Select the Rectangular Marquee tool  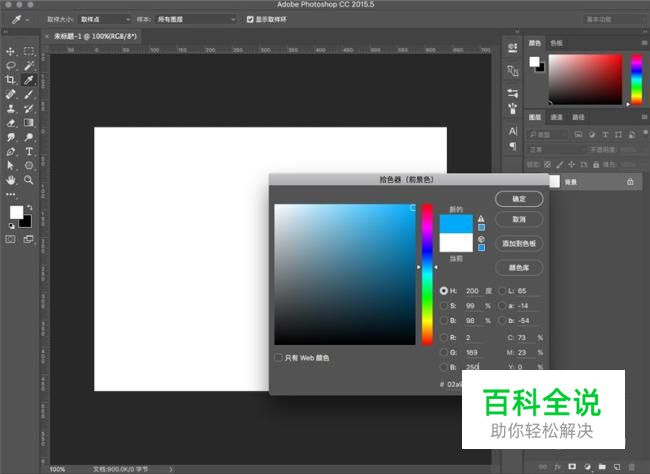[x=29, y=51]
